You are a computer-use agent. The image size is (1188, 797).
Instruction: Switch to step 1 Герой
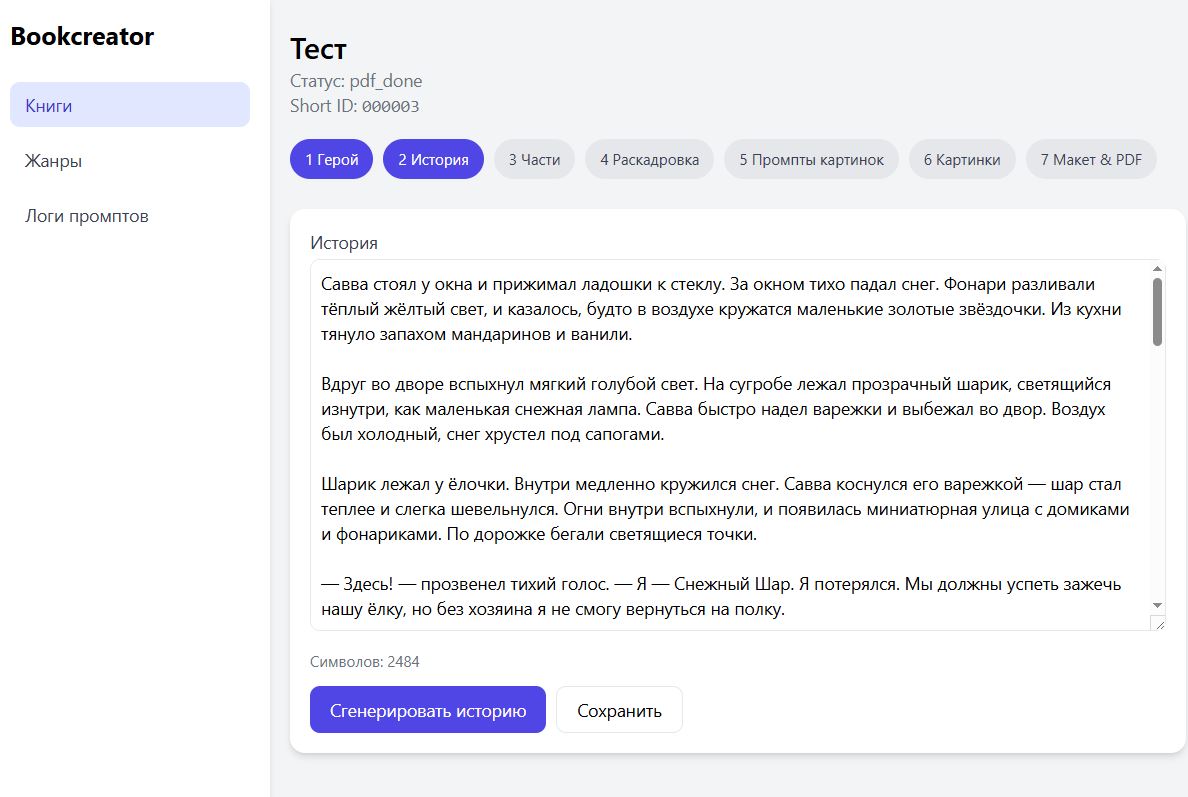click(x=331, y=159)
